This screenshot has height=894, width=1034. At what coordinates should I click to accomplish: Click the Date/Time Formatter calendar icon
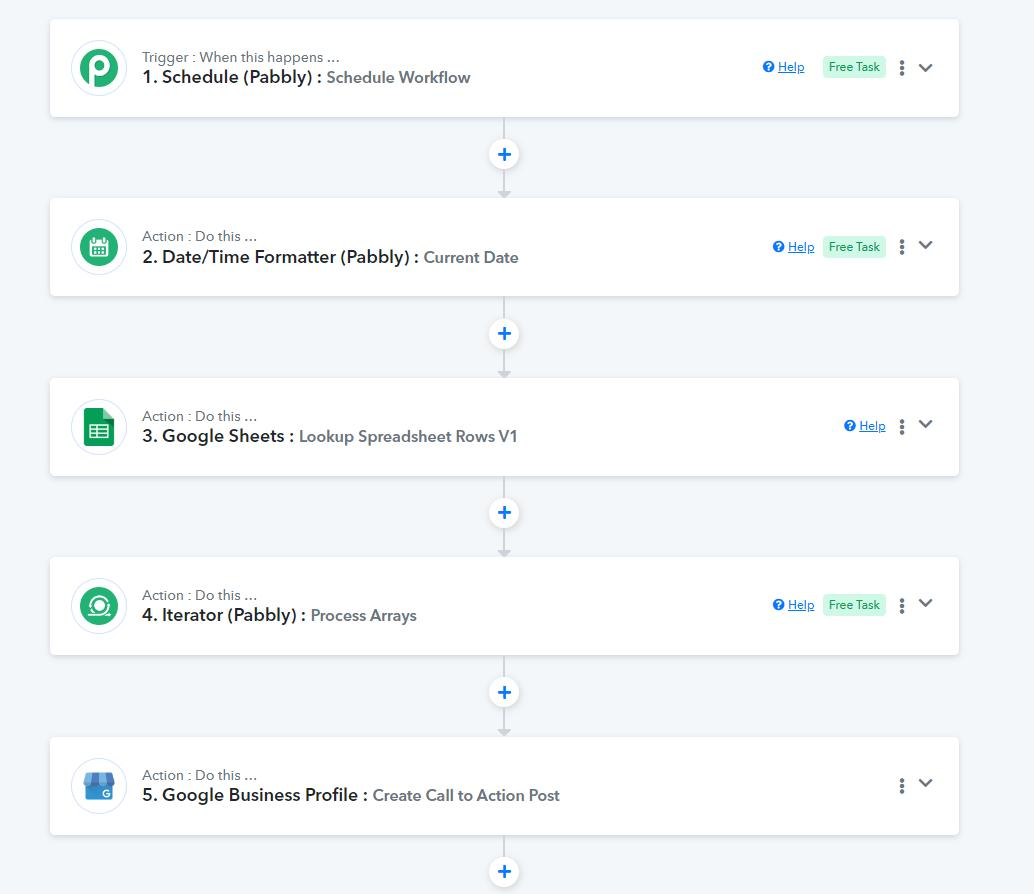tap(99, 247)
